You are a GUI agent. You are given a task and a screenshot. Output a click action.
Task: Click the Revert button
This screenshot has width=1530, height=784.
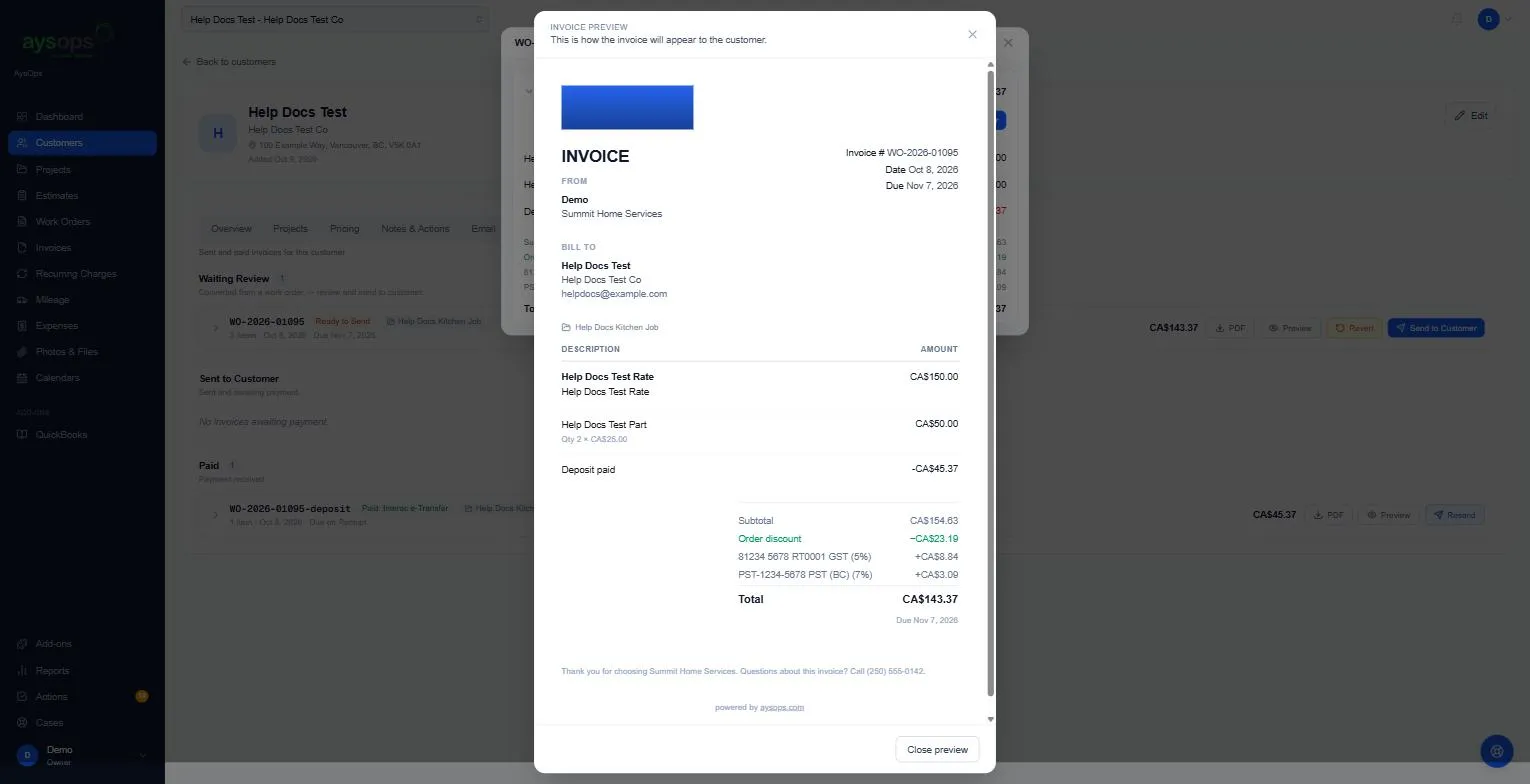[1354, 328]
